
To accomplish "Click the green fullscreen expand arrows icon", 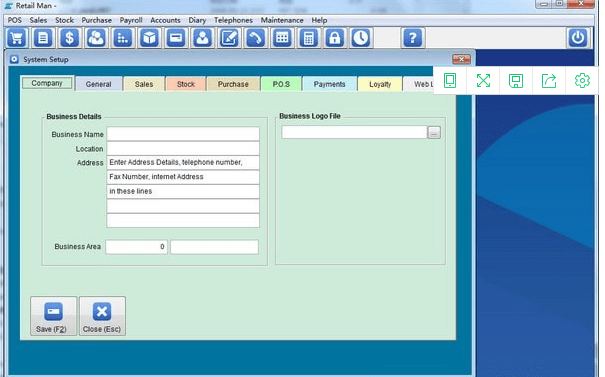I will point(483,80).
